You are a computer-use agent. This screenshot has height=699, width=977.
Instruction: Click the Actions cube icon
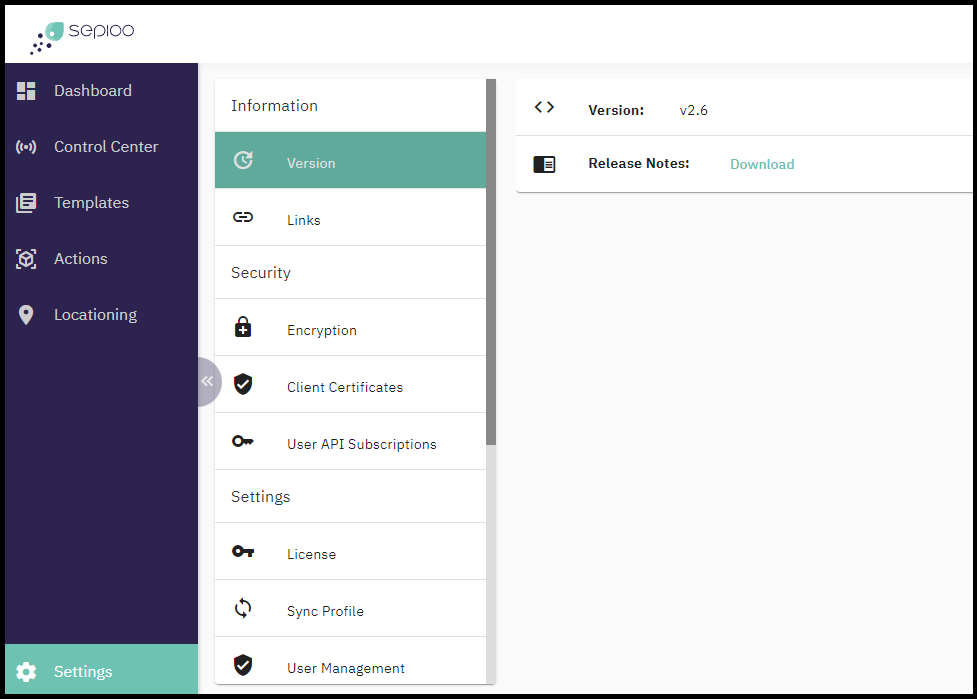[x=26, y=259]
